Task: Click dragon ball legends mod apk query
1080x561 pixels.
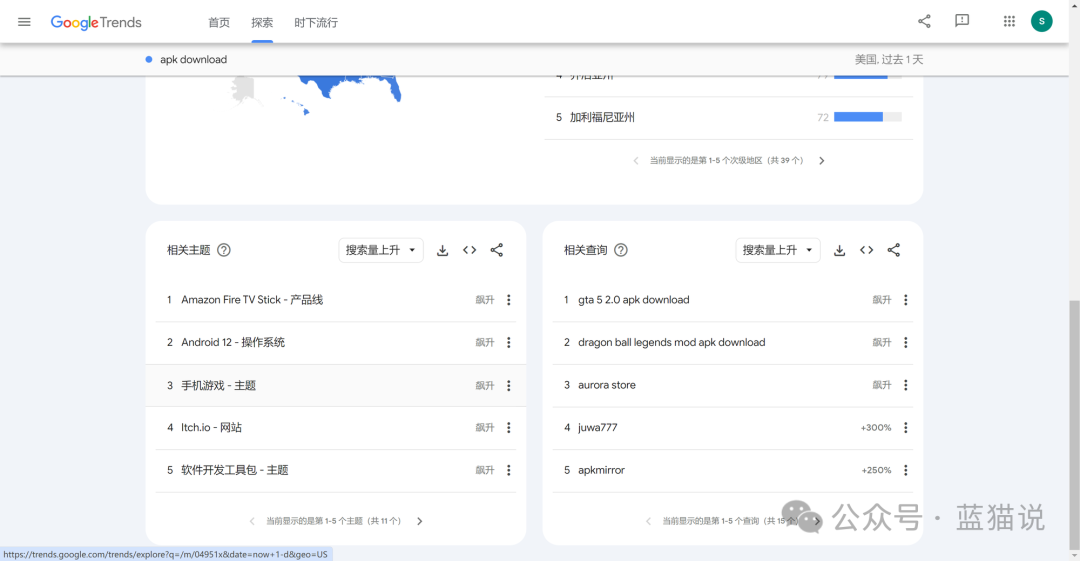Action: [672, 343]
